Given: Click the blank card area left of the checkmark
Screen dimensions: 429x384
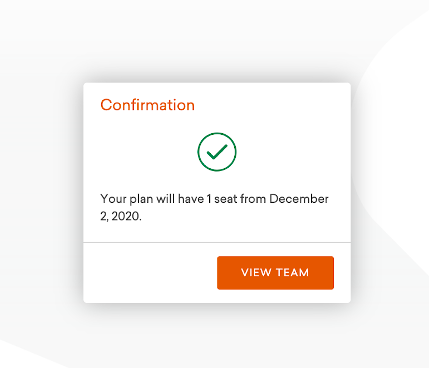Looking at the screenshot, I should (140, 152).
